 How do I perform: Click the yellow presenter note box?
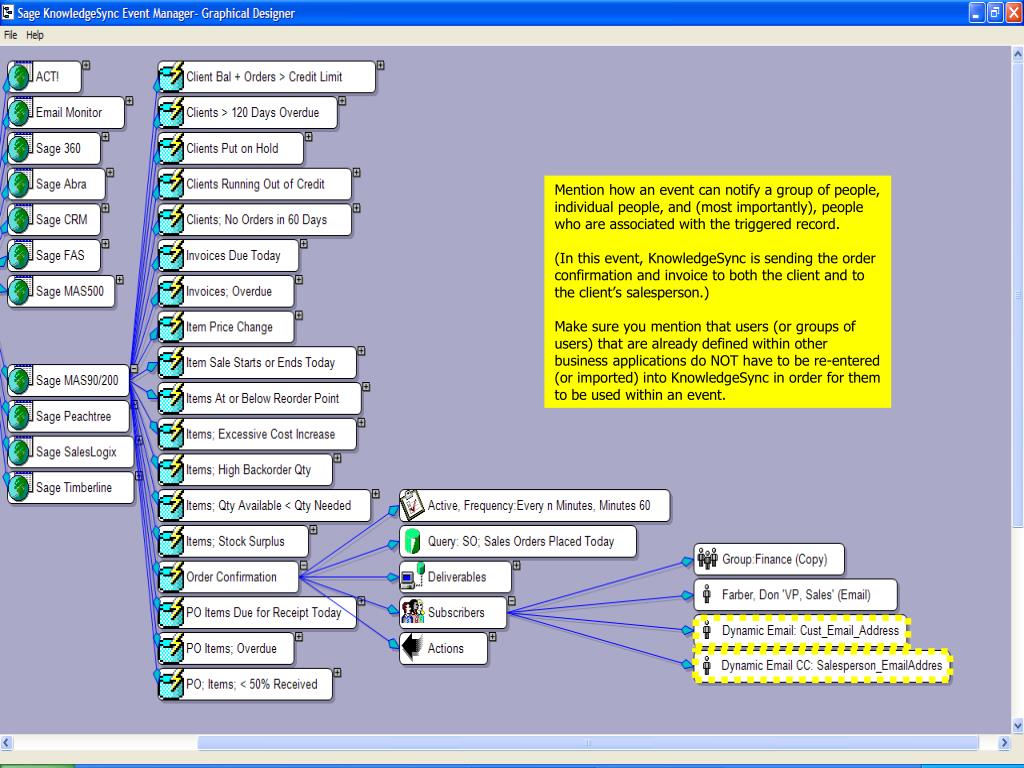click(717, 292)
